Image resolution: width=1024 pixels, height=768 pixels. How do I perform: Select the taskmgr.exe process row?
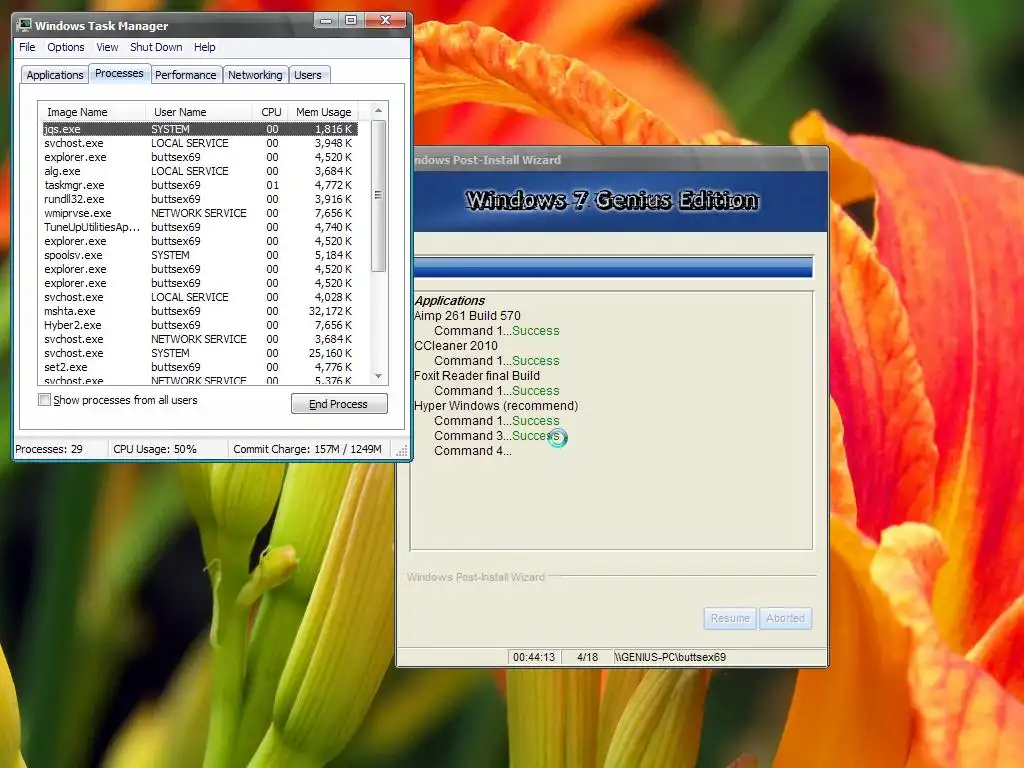tap(200, 185)
